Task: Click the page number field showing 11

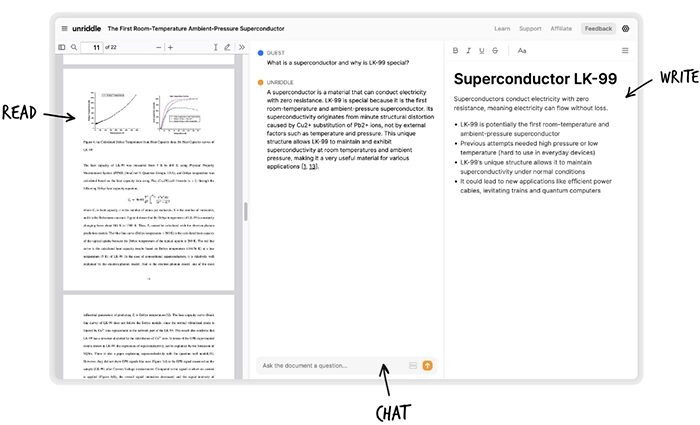Action: pos(95,47)
